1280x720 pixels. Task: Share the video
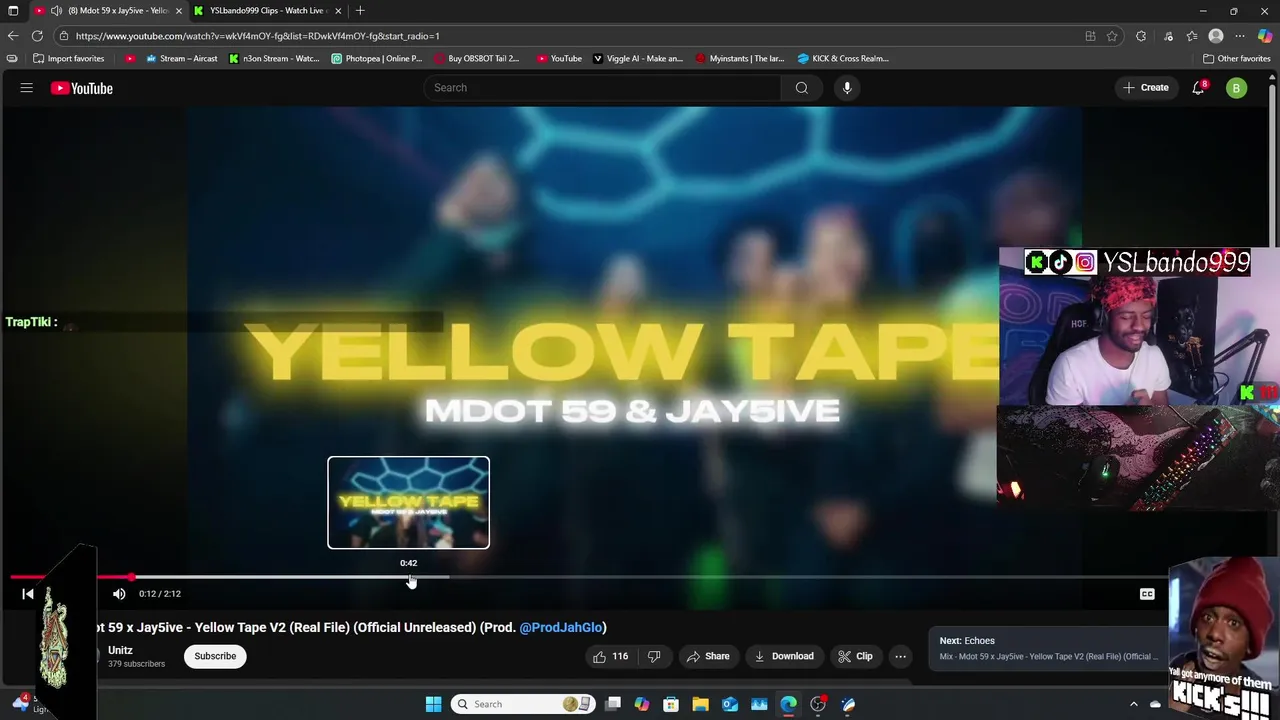708,656
